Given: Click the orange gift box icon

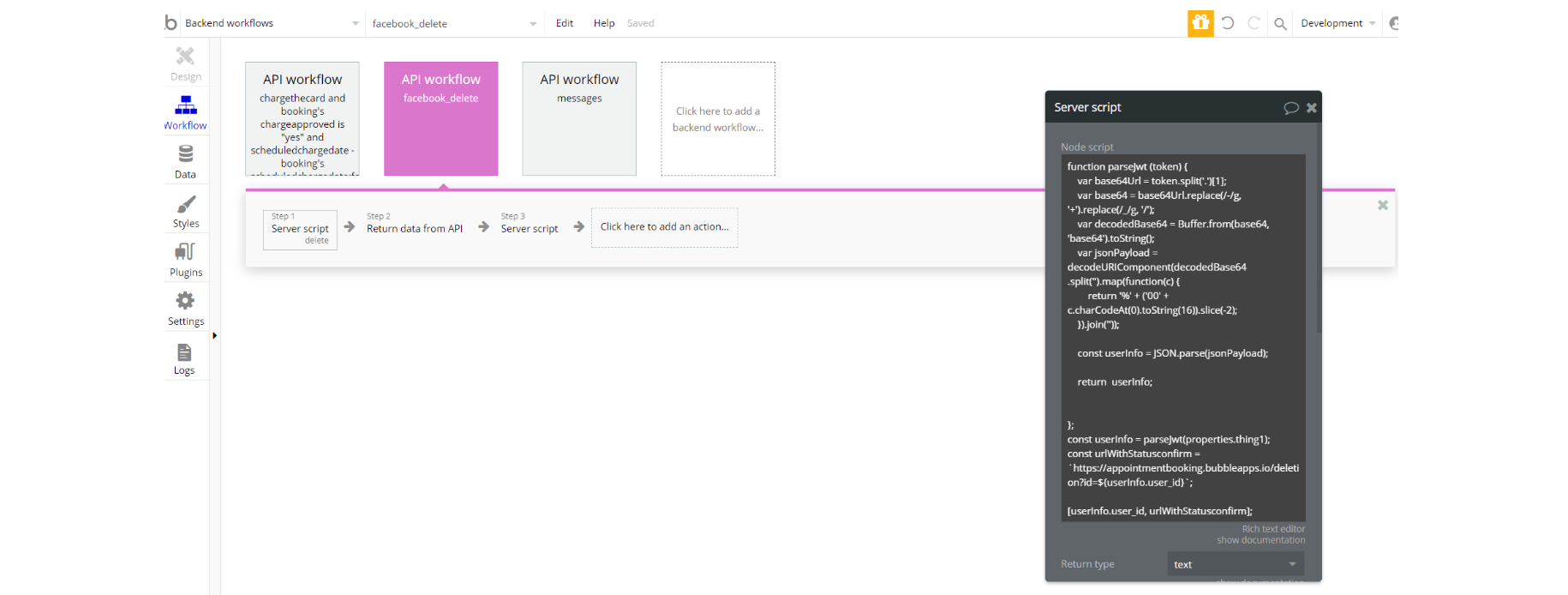Looking at the screenshot, I should tap(1200, 23).
